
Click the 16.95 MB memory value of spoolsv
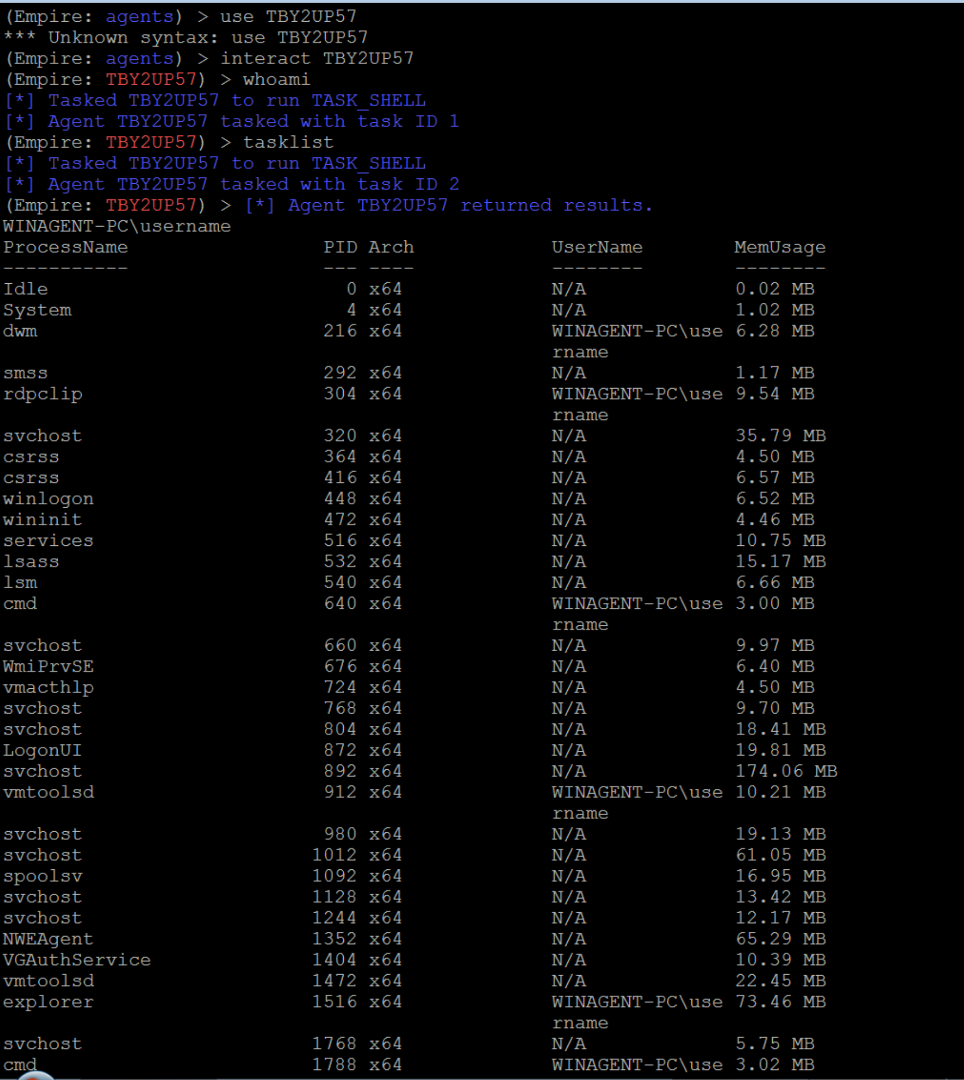(780, 876)
